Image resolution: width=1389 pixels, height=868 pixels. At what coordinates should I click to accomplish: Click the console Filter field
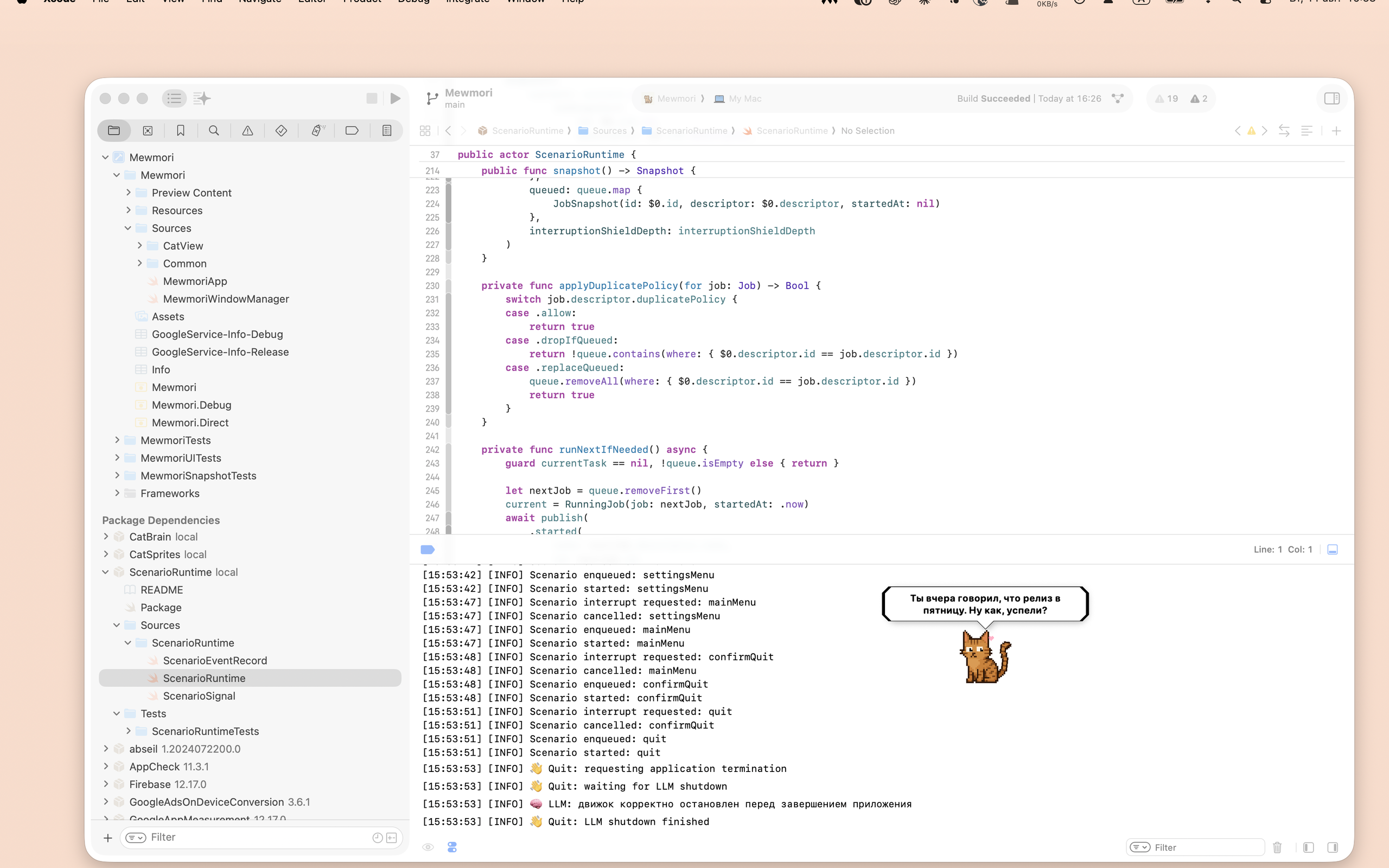tap(1196, 847)
